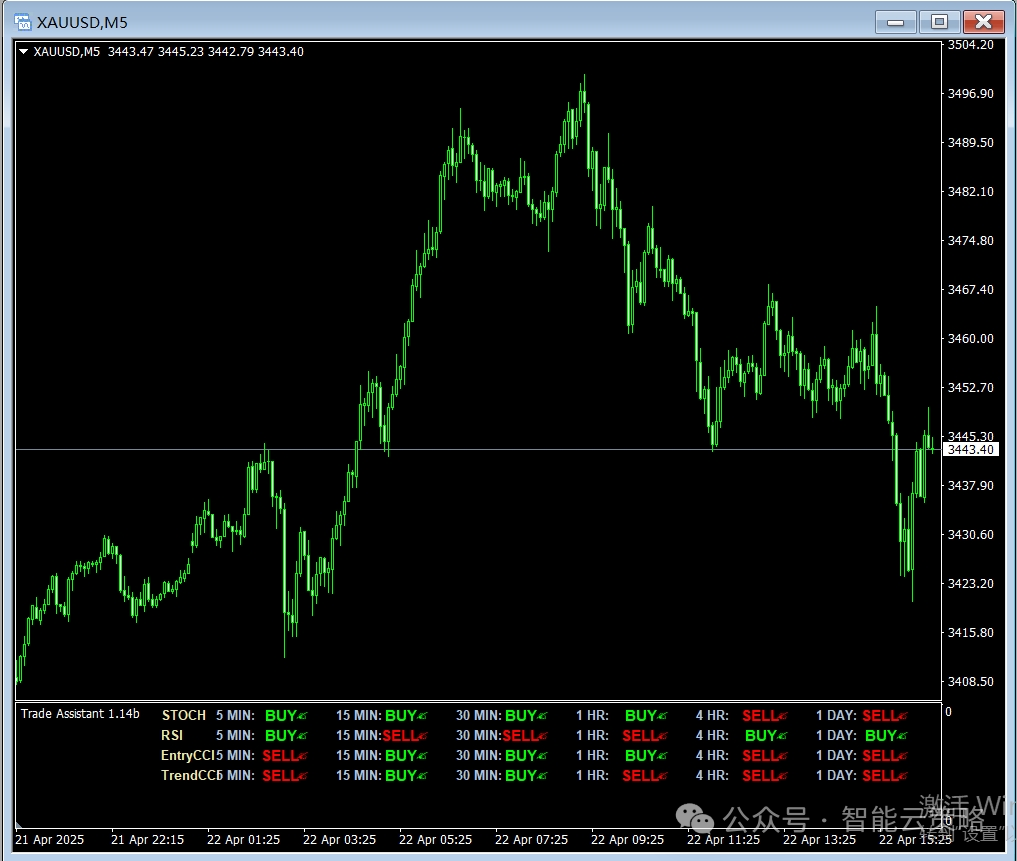This screenshot has height=861, width=1017.
Task: Expand the triangle dropdown next to XAUUSD,M5 label
Action: coord(23,51)
